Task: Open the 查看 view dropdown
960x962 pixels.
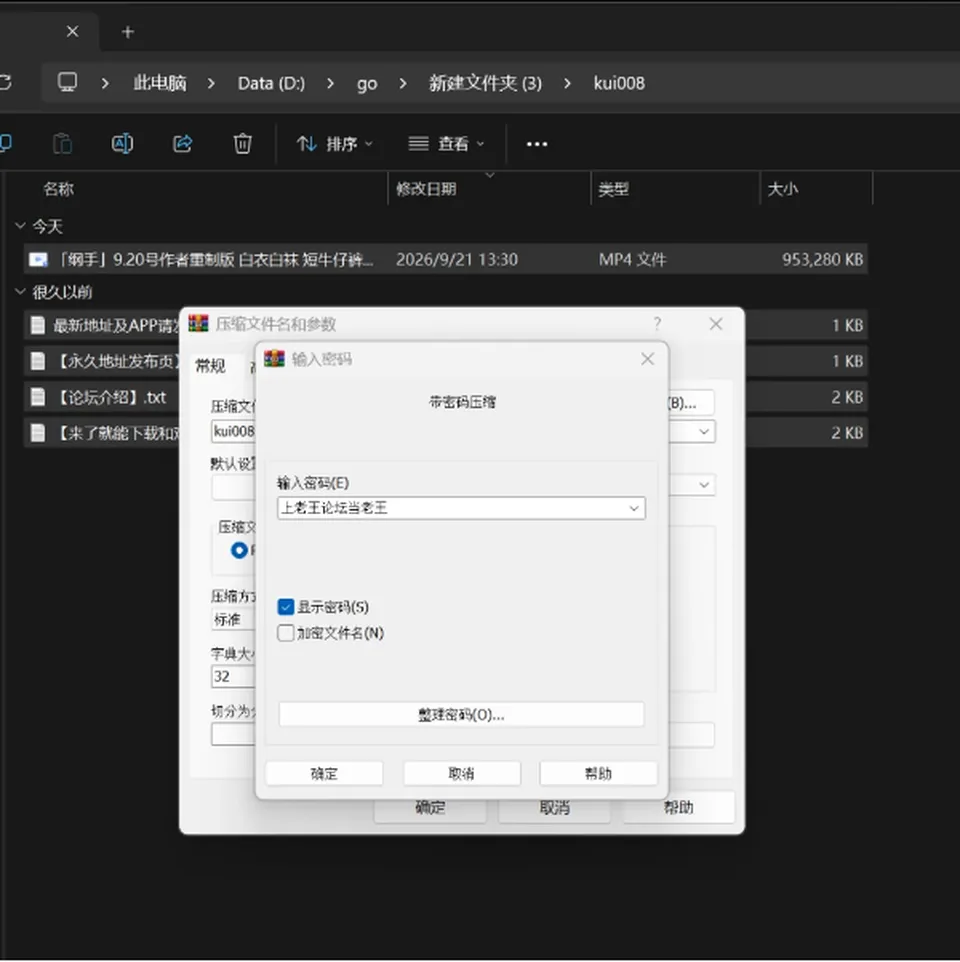Action: [x=447, y=144]
